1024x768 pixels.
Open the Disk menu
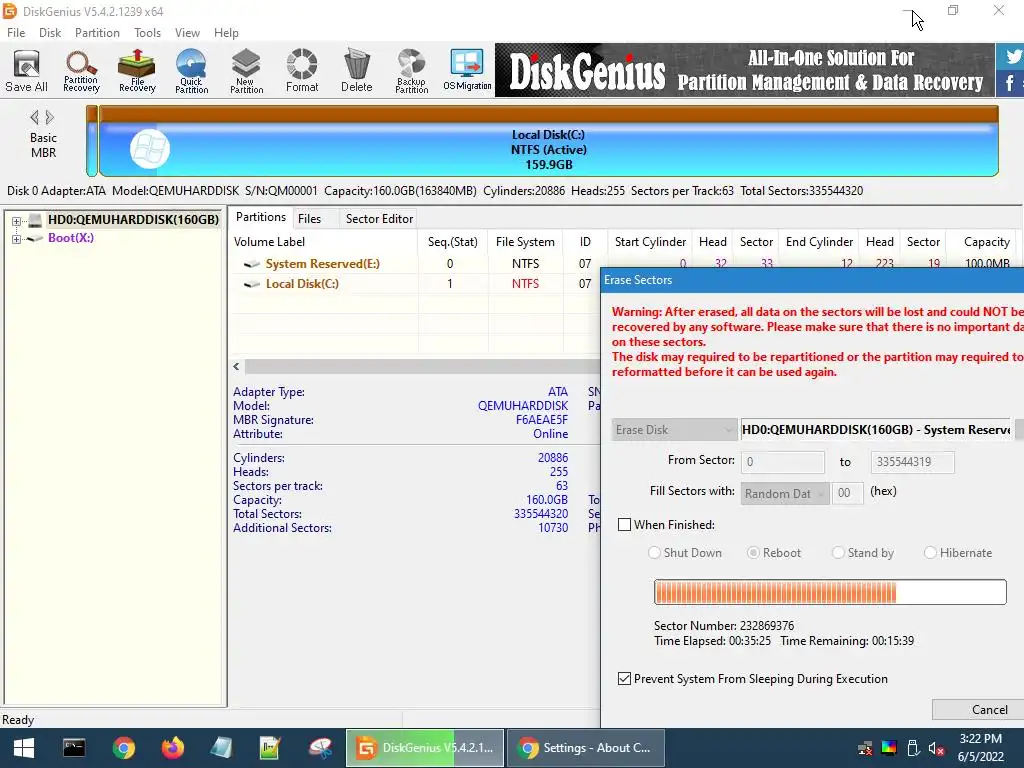pos(50,33)
